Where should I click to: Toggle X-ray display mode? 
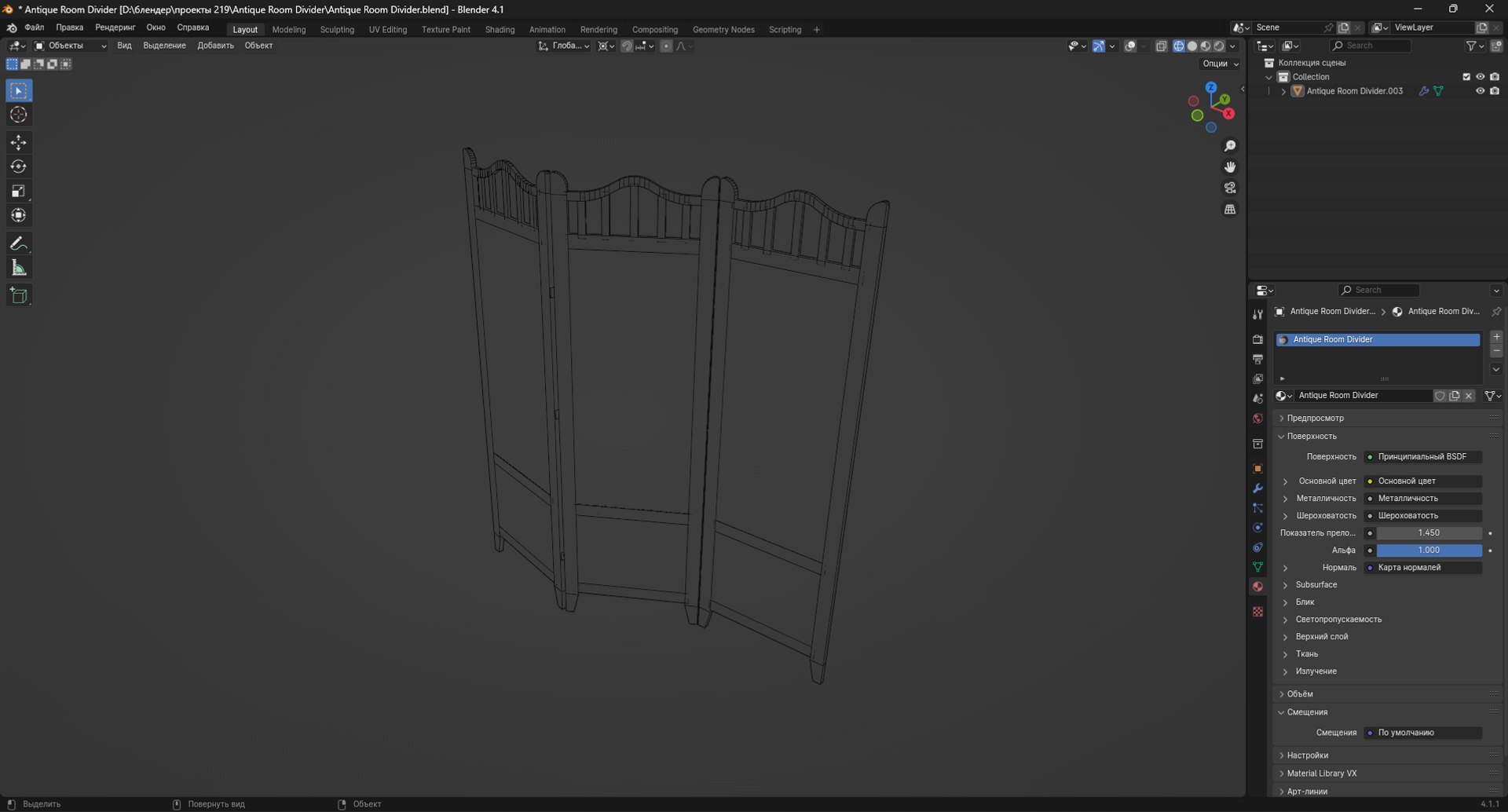[x=1161, y=46]
